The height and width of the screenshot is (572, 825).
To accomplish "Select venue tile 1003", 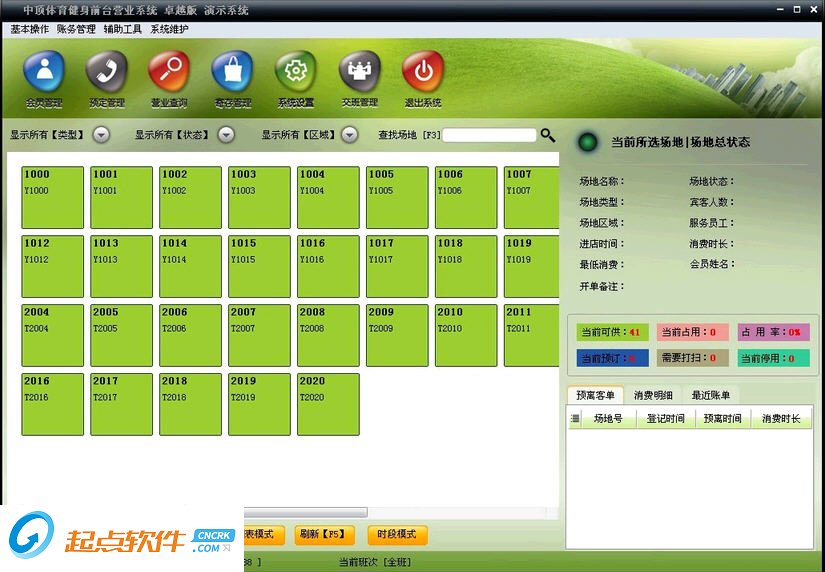I will (x=259, y=197).
